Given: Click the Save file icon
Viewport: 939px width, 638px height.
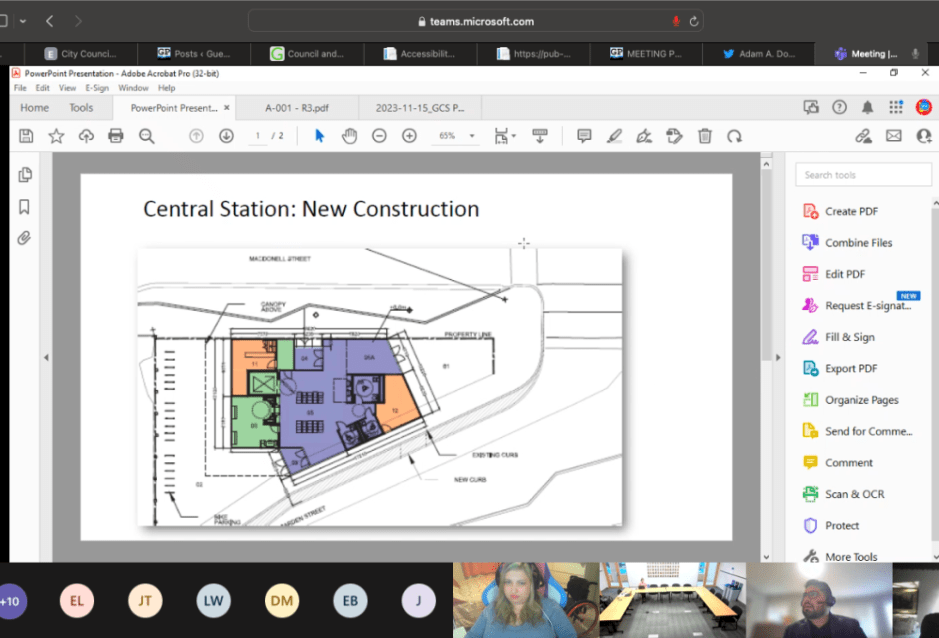Looking at the screenshot, I should tap(26, 136).
